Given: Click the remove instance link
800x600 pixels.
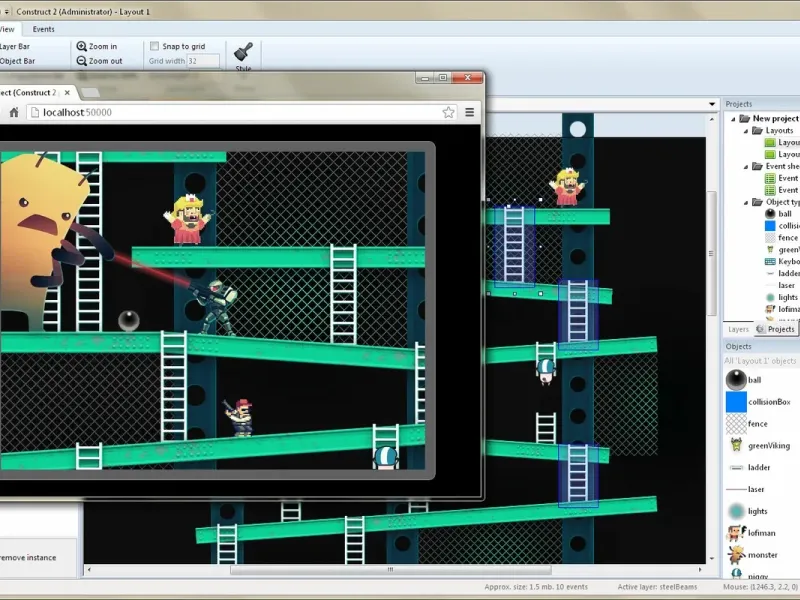Looking at the screenshot, I should point(28,558).
